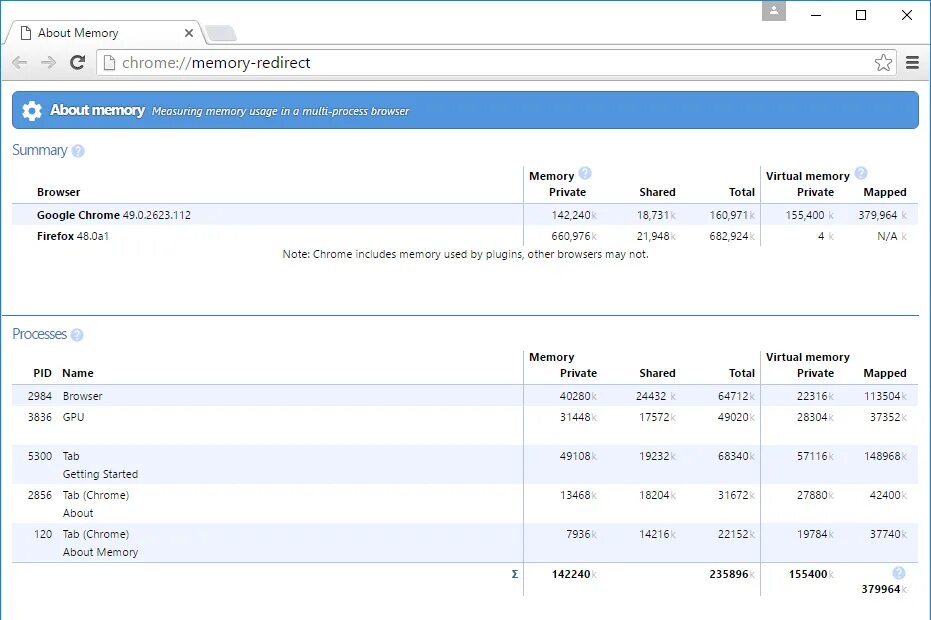Click the note about Chrome plugins memory
931x620 pixels.
pyautogui.click(x=465, y=254)
